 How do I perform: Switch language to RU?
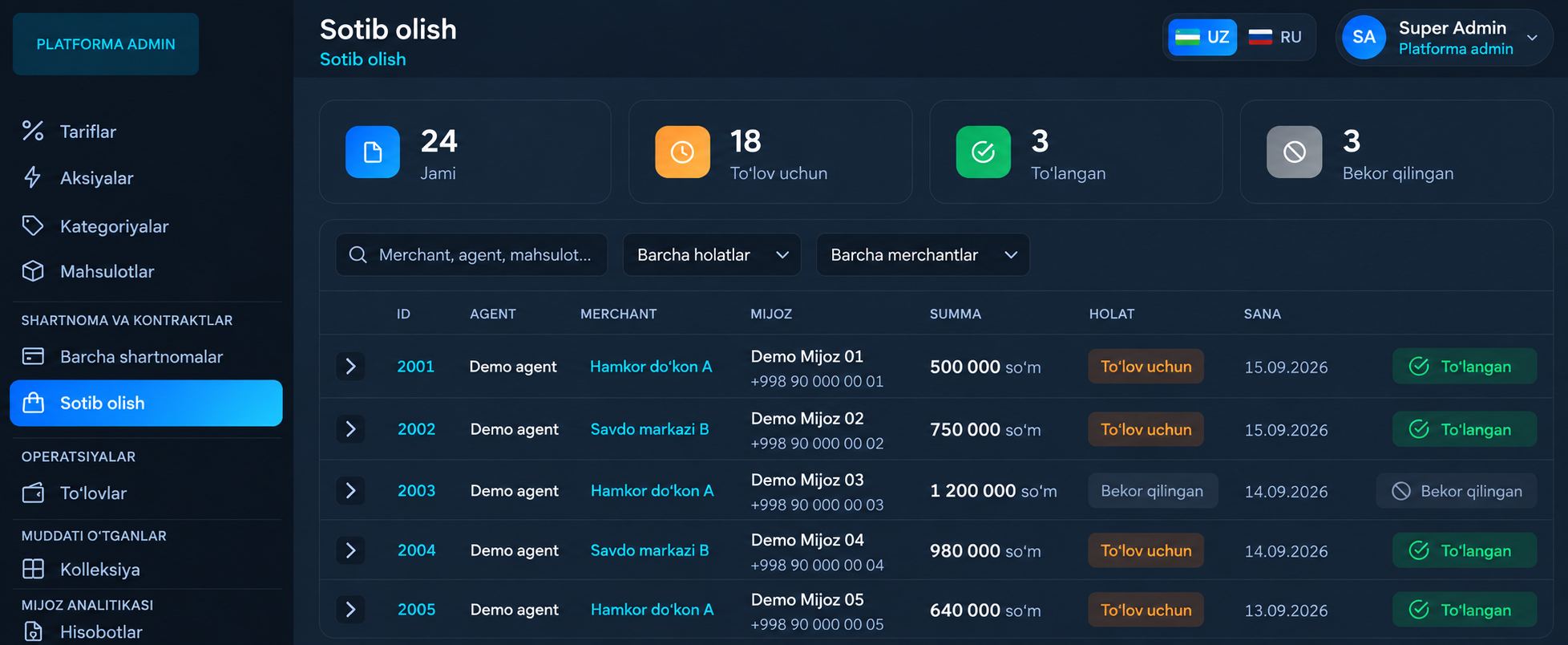point(1275,37)
